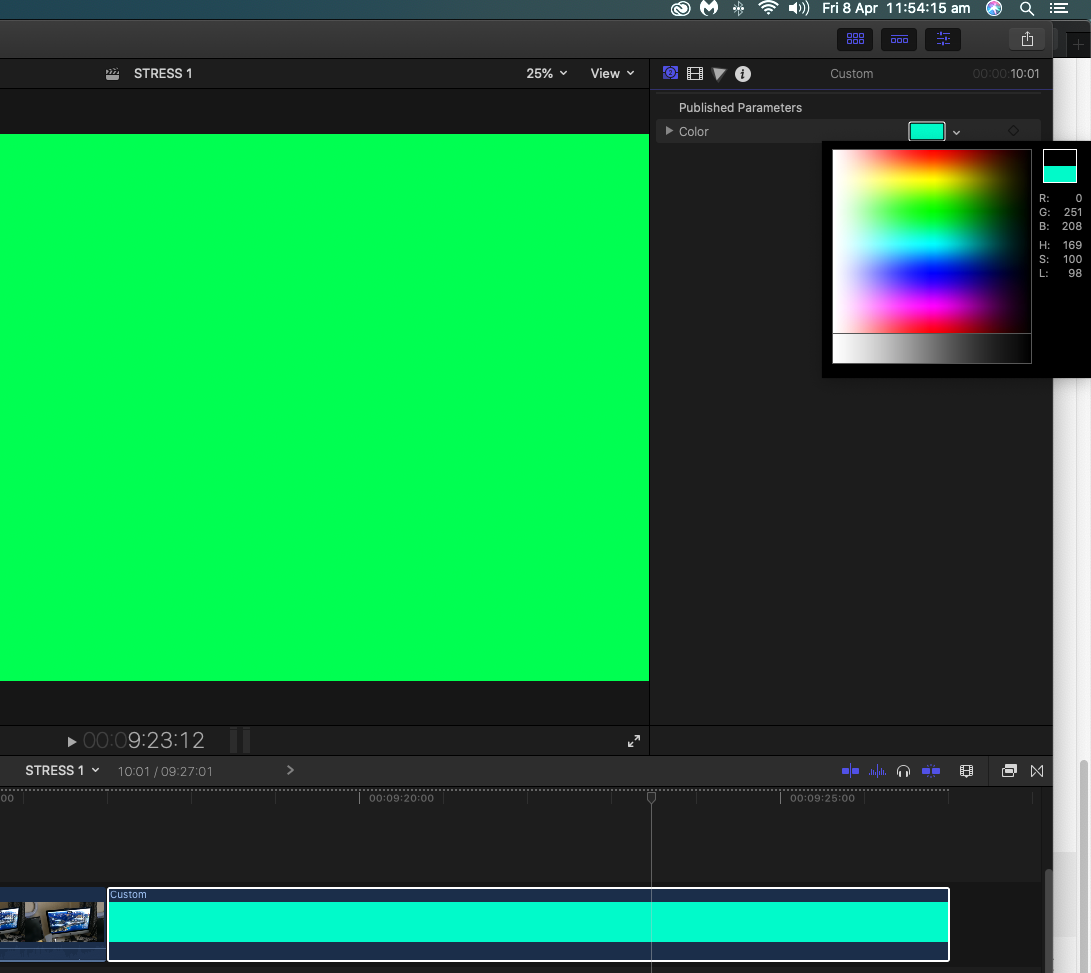Open the Generator inspector tab

pos(670,73)
